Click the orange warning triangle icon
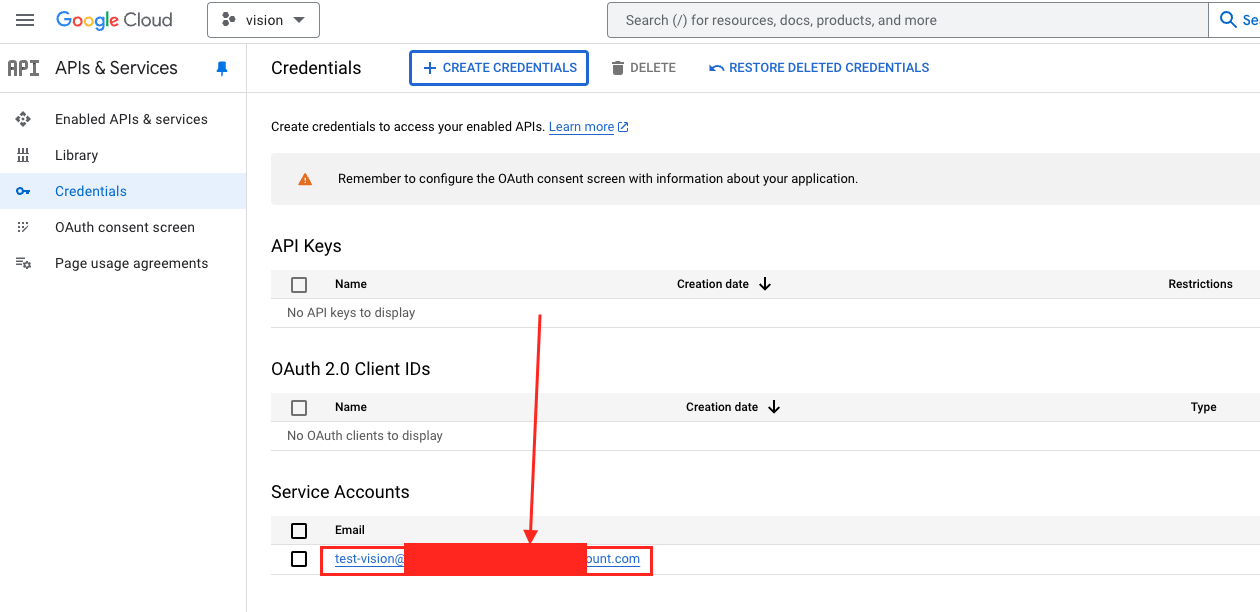The width and height of the screenshot is (1260, 612). 305,179
